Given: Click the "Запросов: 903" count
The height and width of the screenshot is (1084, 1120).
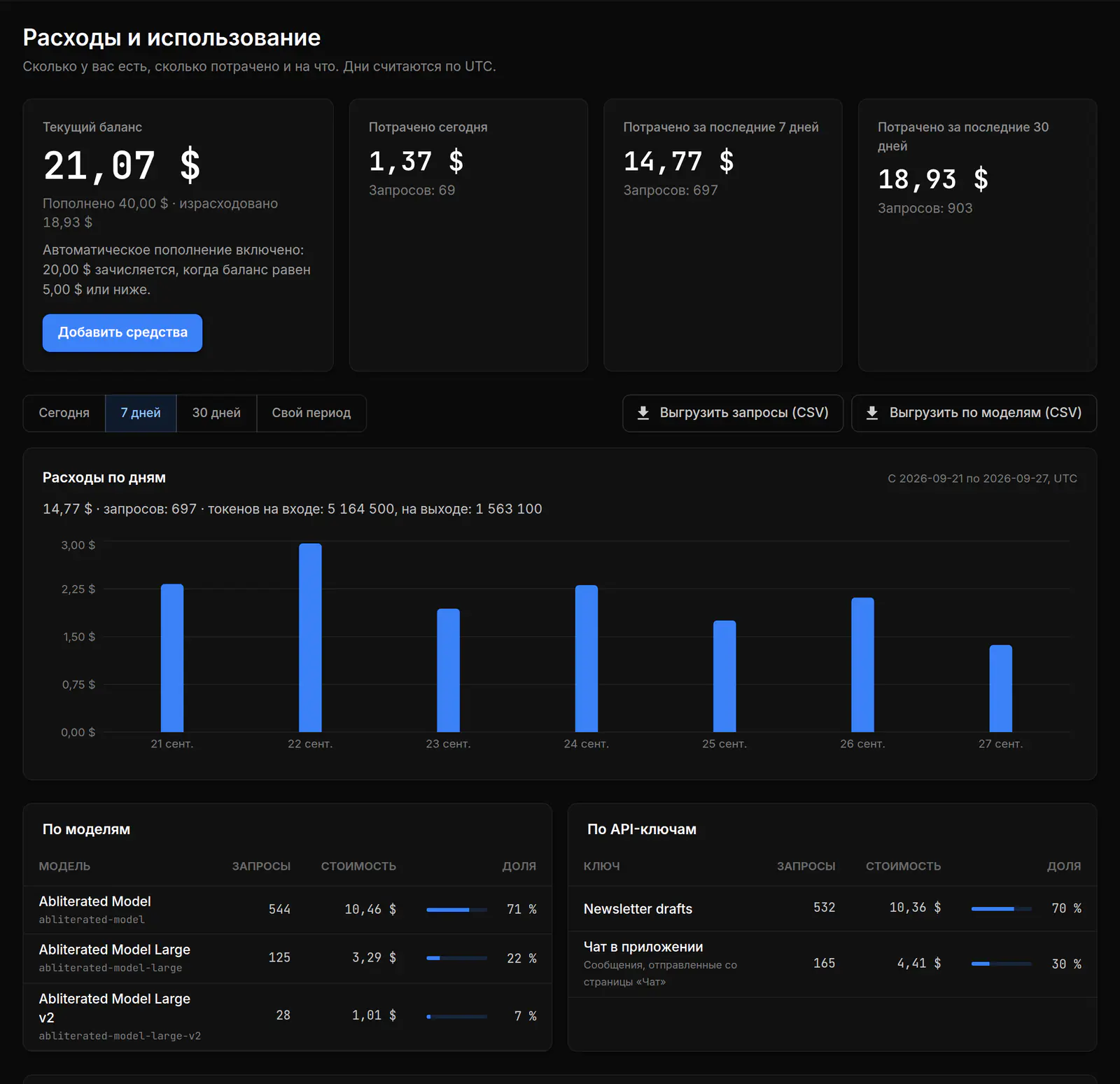Looking at the screenshot, I should tap(925, 209).
